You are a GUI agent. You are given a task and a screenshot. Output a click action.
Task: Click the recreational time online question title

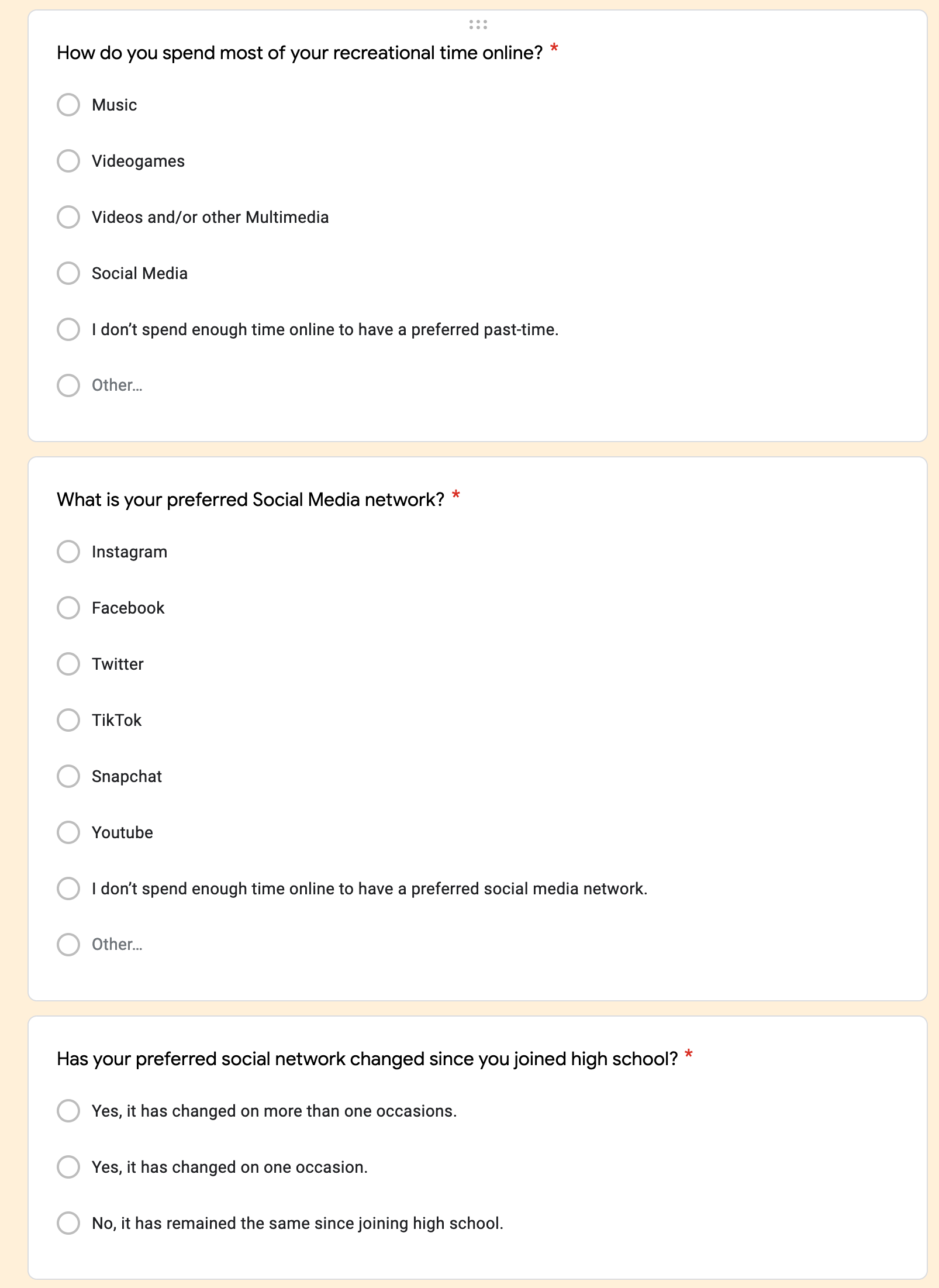click(x=299, y=53)
